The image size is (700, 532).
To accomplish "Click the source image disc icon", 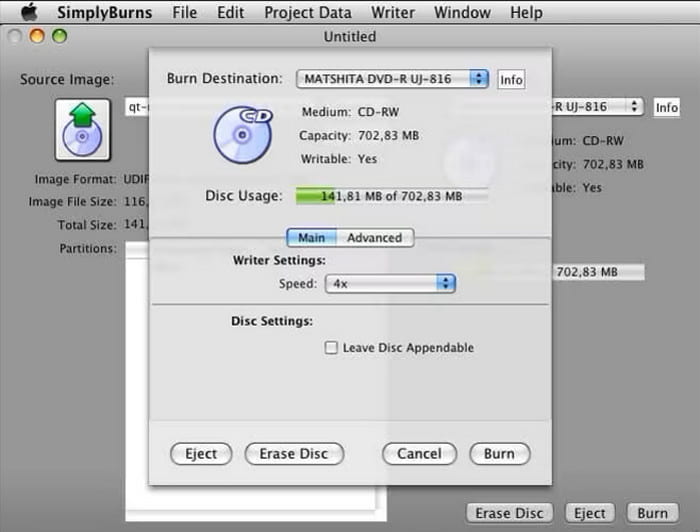I will pyautogui.click(x=83, y=129).
